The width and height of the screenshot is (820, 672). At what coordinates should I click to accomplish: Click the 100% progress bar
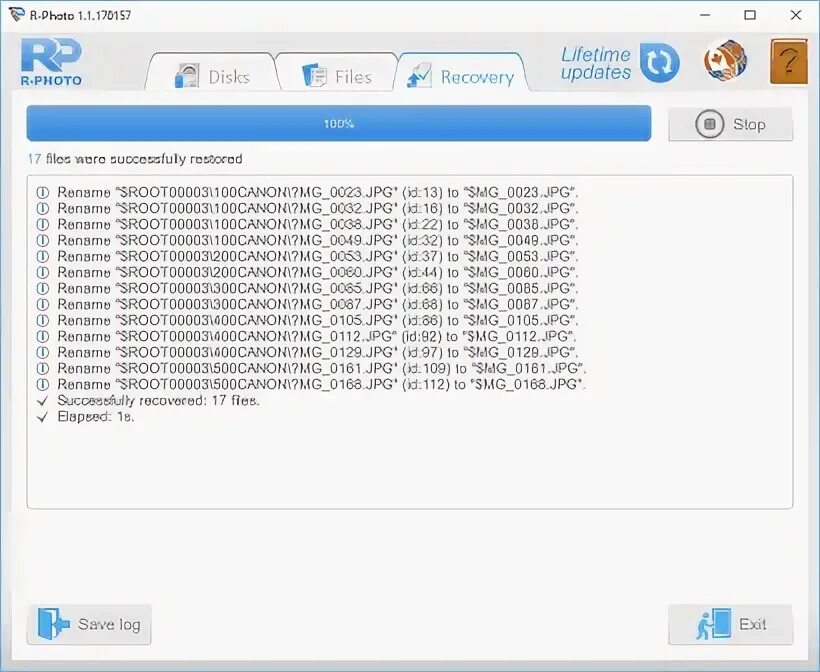coord(339,123)
